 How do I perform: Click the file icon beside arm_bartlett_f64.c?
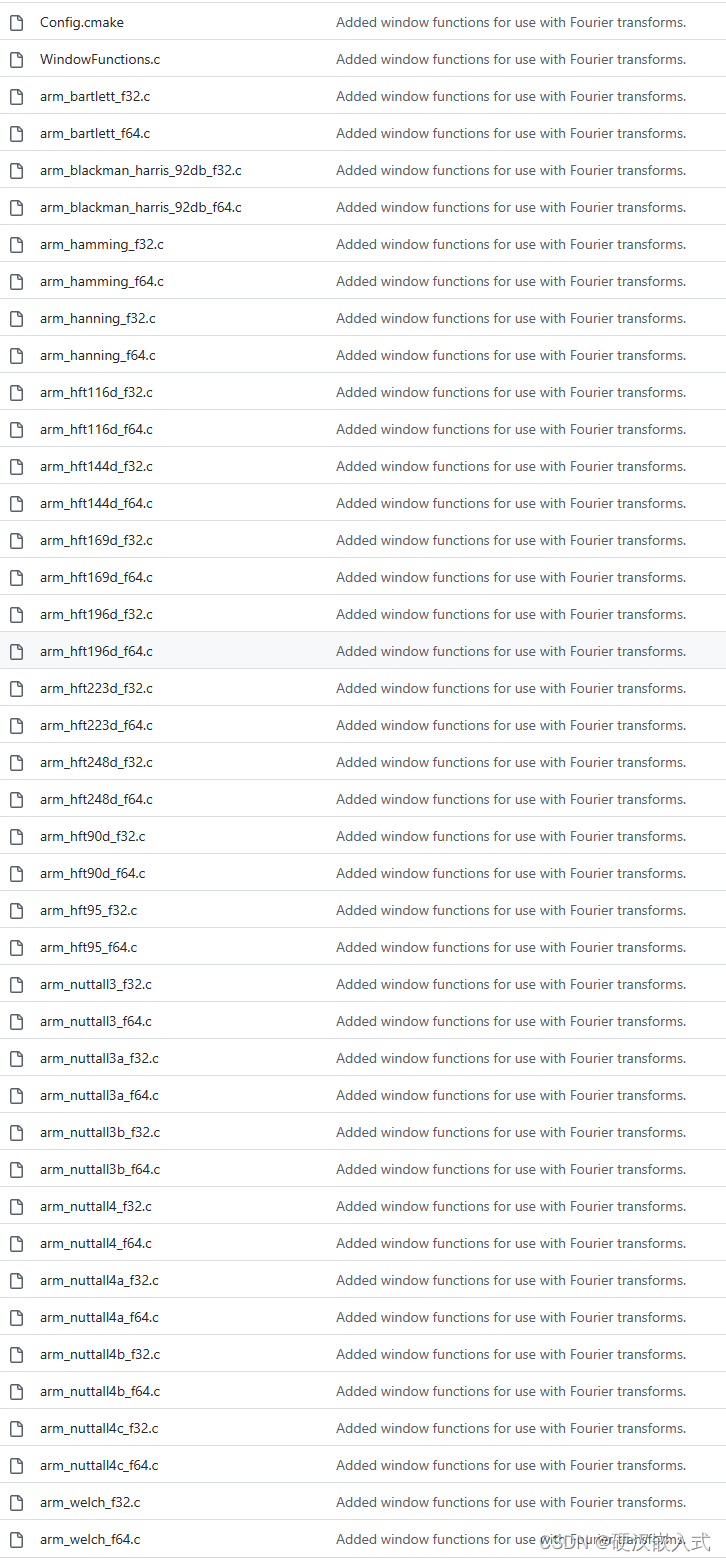[x=16, y=133]
